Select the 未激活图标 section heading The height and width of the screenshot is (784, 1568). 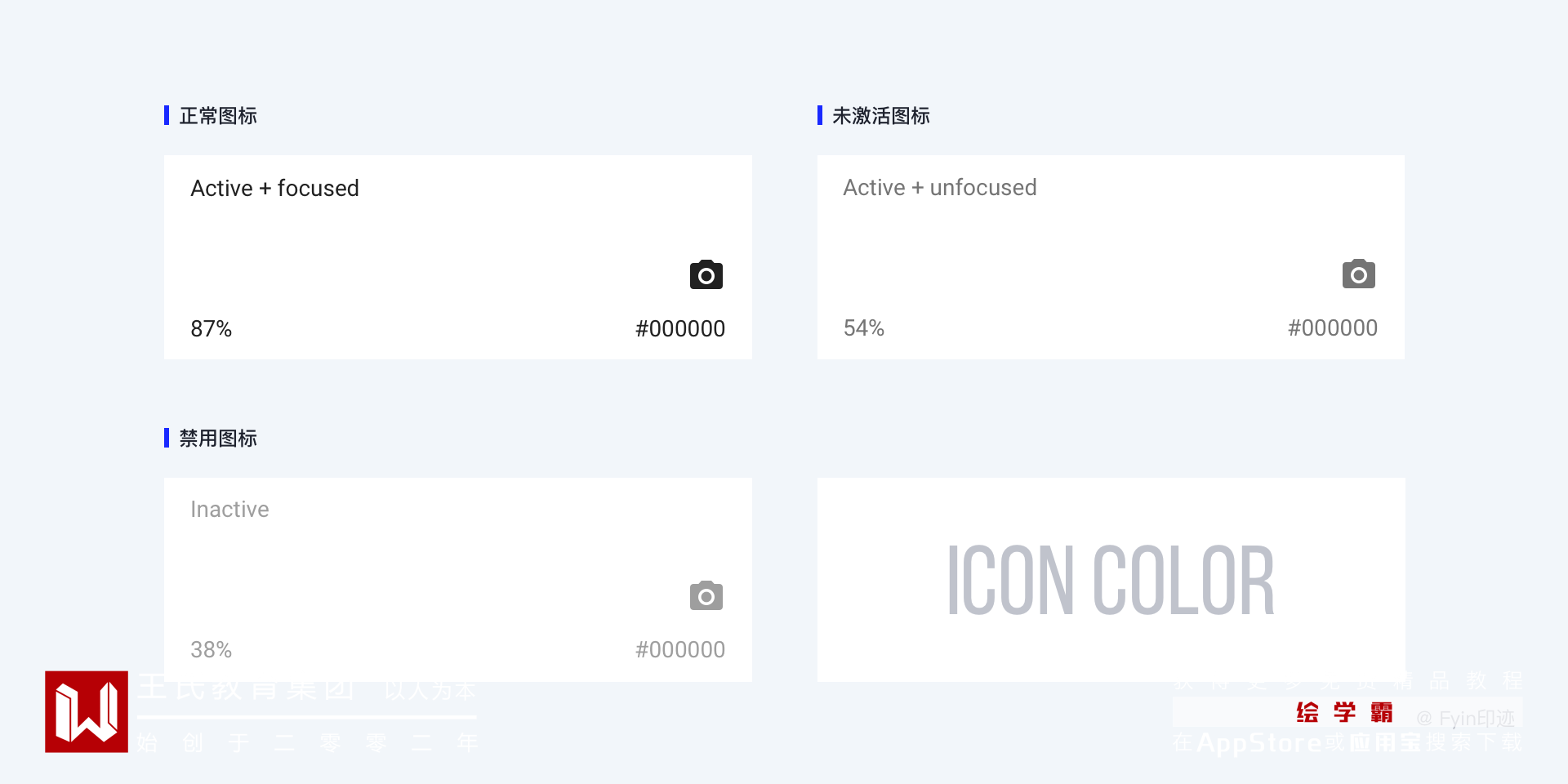click(x=881, y=116)
